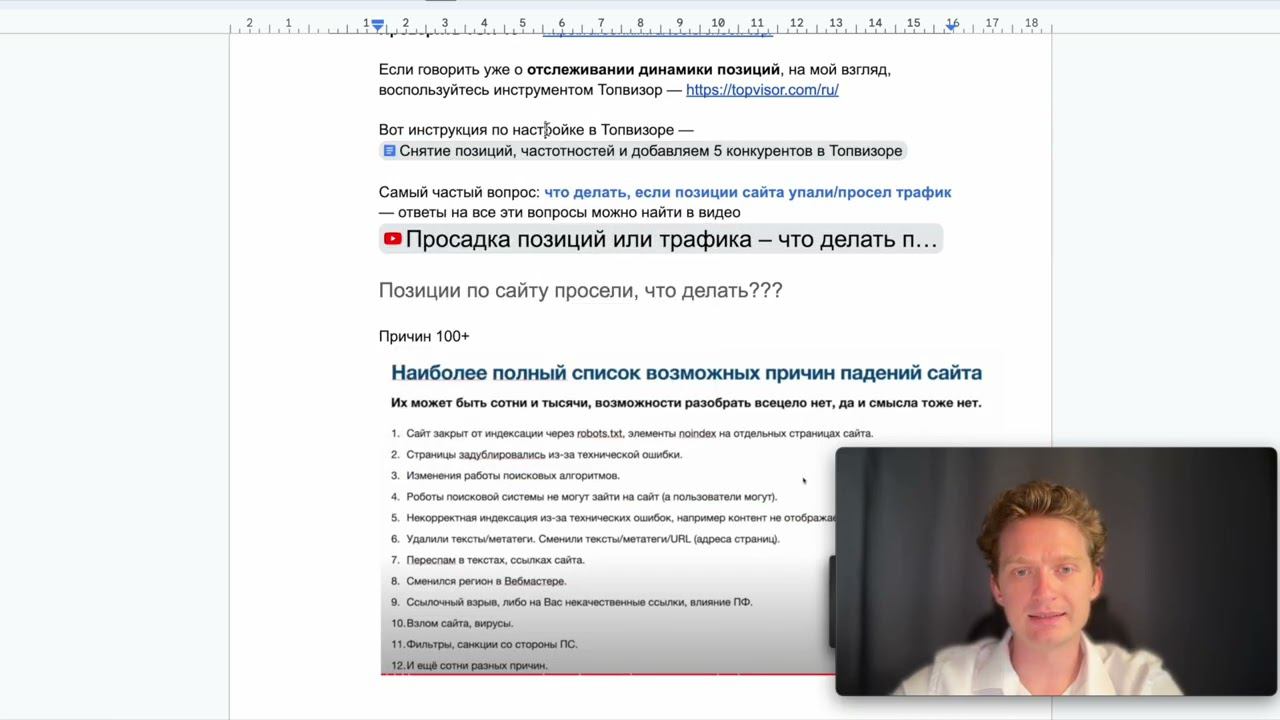Click the line Их может быть сотни и тысячи
Image resolution: width=1280 pixels, height=720 pixels.
point(686,403)
